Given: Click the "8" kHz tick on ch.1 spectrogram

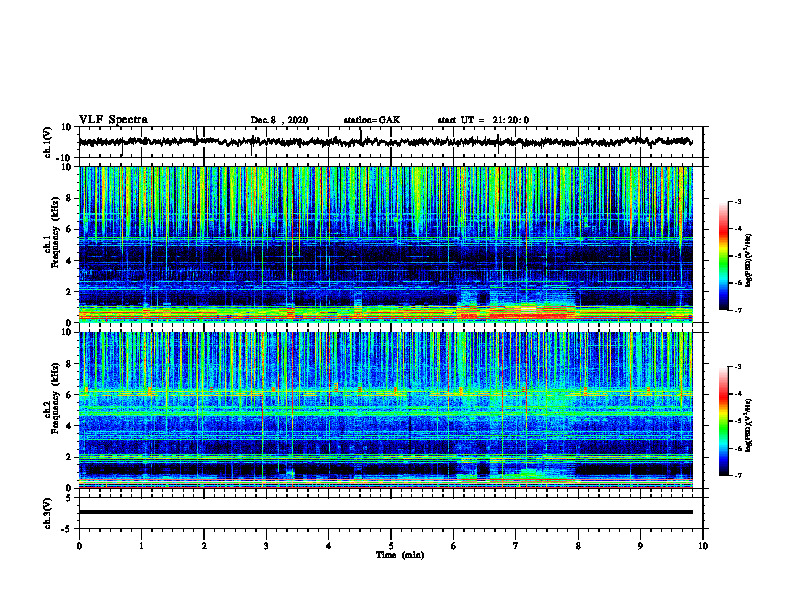Looking at the screenshot, I should pos(70,198).
